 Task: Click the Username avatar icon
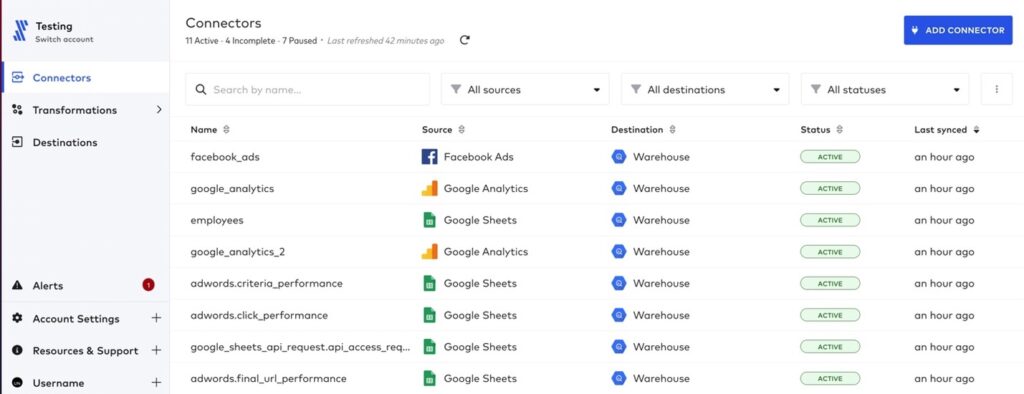pos(18,382)
